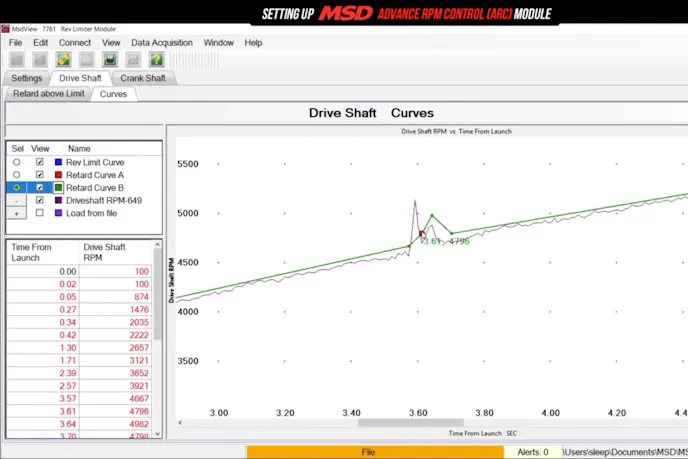Select the Retard Curve A radio button
Screen dimensions: 688x459
pyautogui.click(x=16, y=175)
